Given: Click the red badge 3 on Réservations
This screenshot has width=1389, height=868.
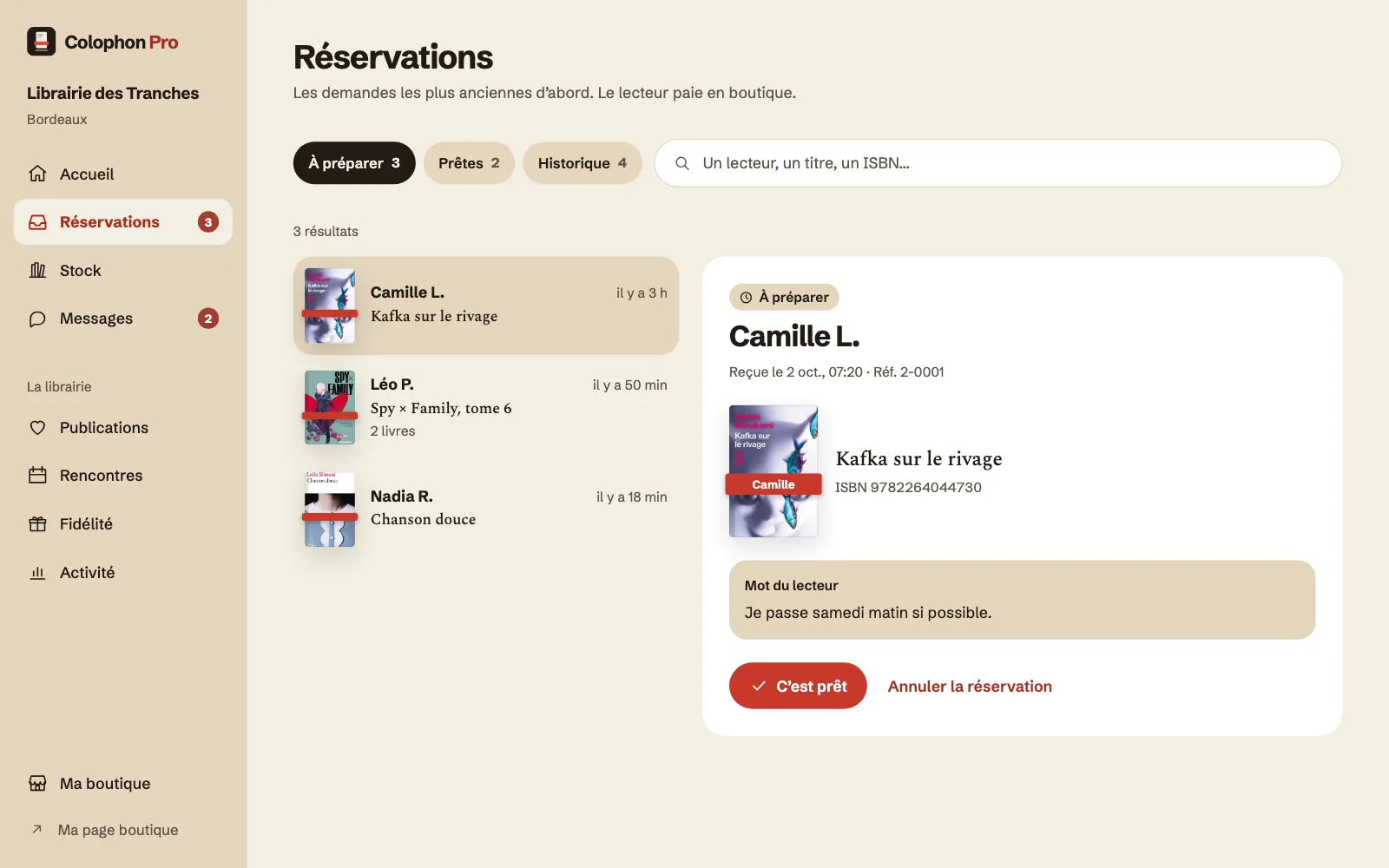Looking at the screenshot, I should coord(208,222).
